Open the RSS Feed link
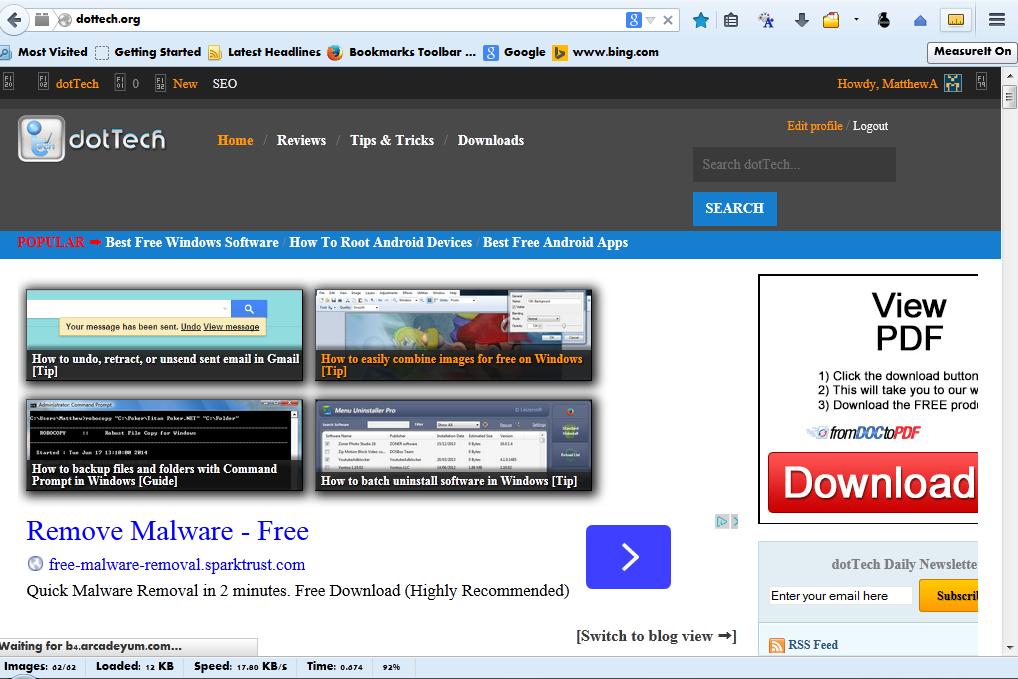 click(x=813, y=645)
